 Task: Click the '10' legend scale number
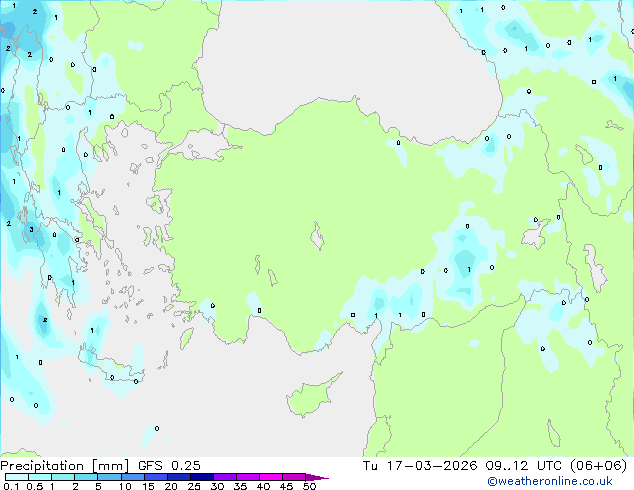pyautogui.click(x=125, y=486)
